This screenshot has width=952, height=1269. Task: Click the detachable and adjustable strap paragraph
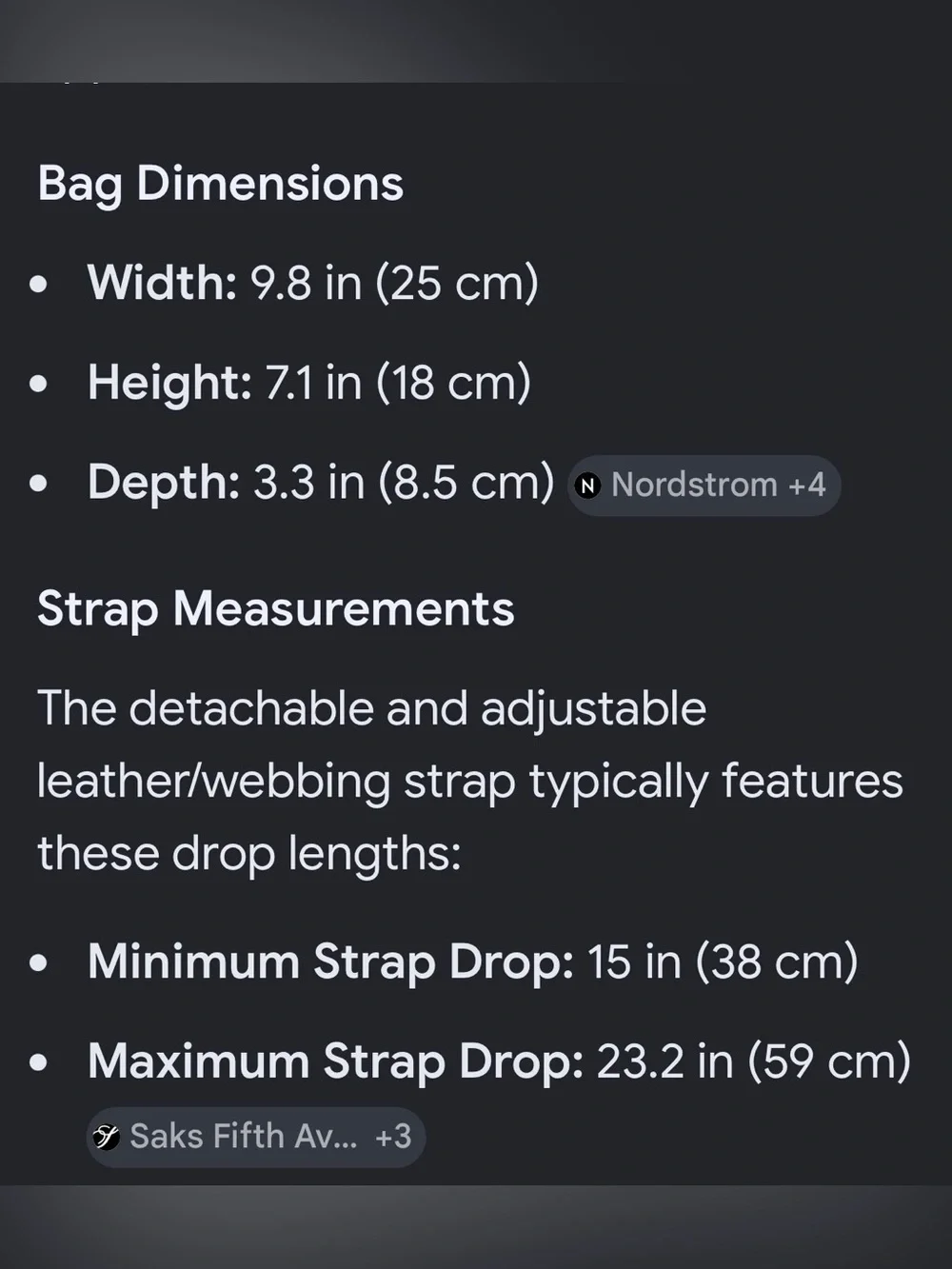point(470,782)
